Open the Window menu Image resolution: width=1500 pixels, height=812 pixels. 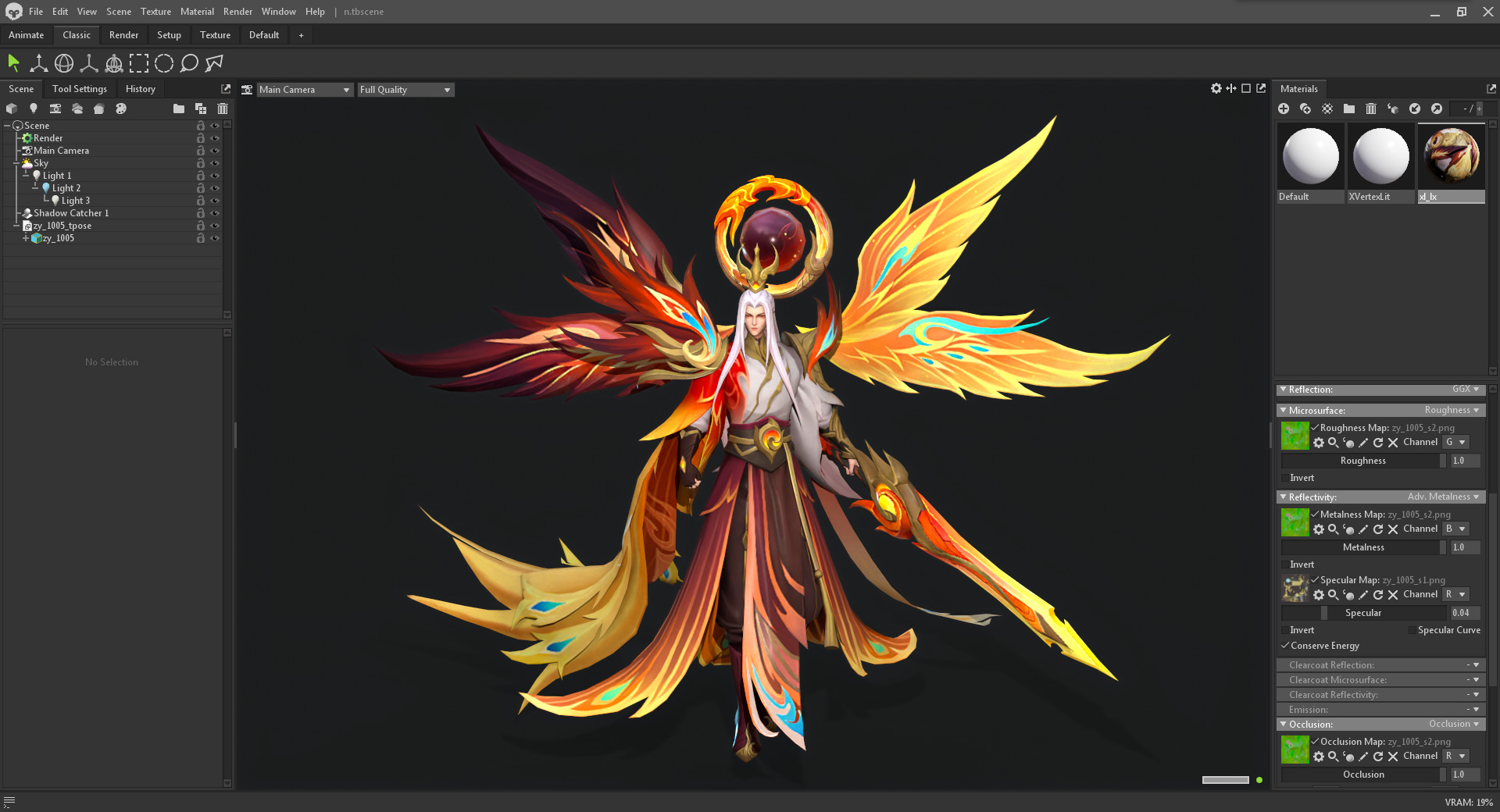coord(279,12)
